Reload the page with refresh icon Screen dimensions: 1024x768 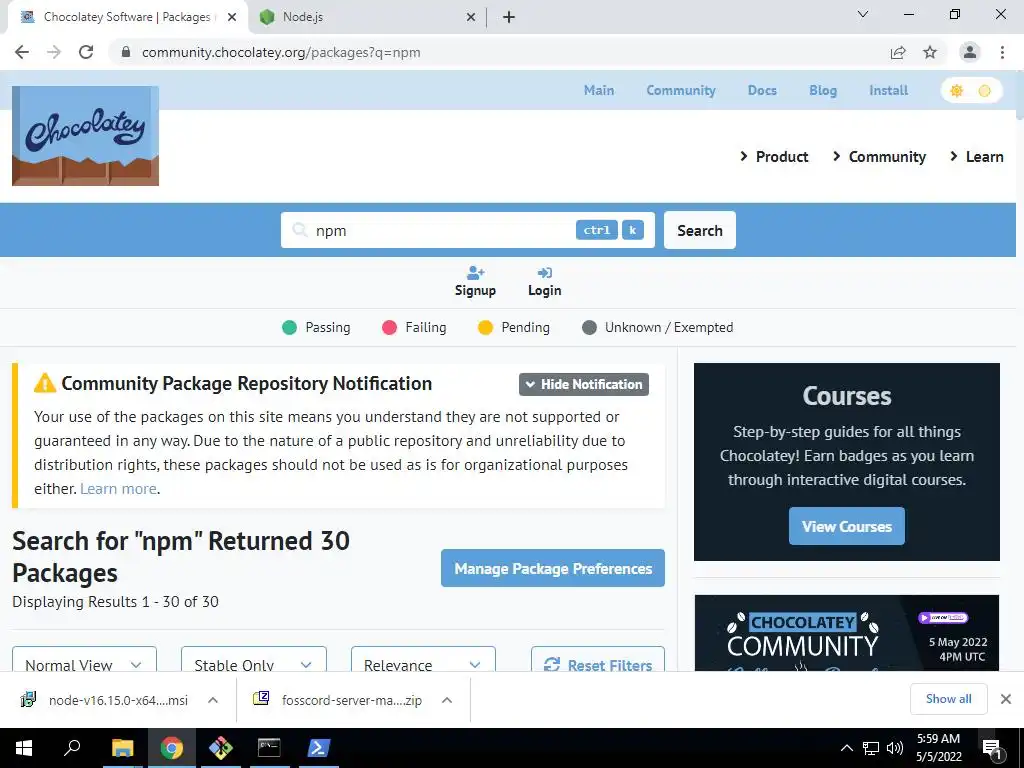click(x=86, y=52)
